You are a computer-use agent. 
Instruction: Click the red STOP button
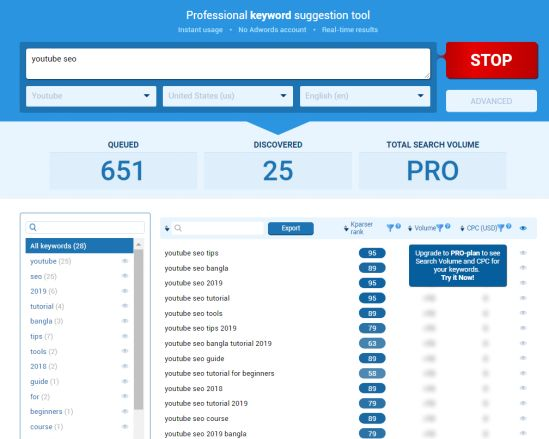[492, 60]
